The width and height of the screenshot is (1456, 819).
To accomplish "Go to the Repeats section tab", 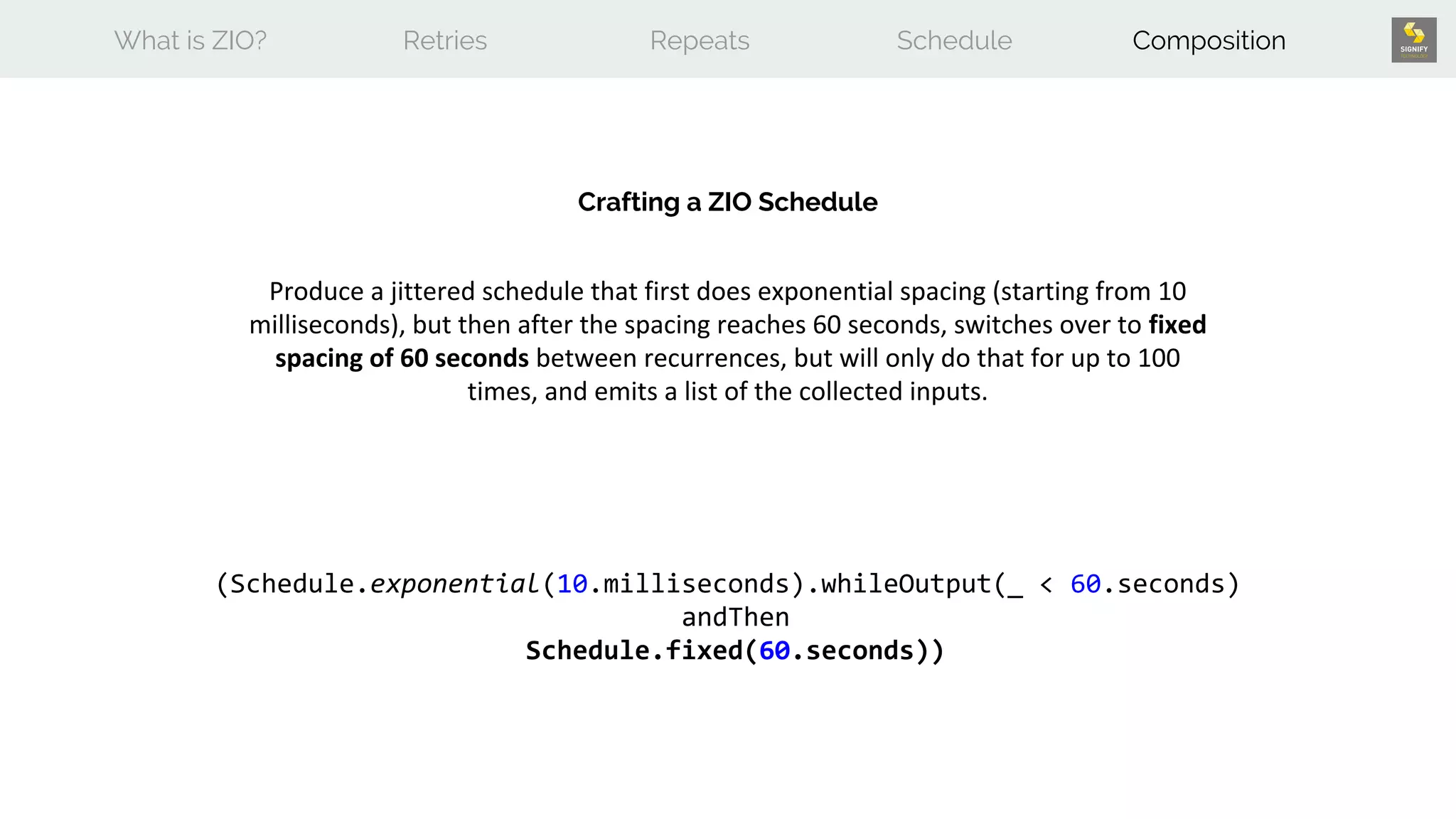I will pyautogui.click(x=700, y=41).
